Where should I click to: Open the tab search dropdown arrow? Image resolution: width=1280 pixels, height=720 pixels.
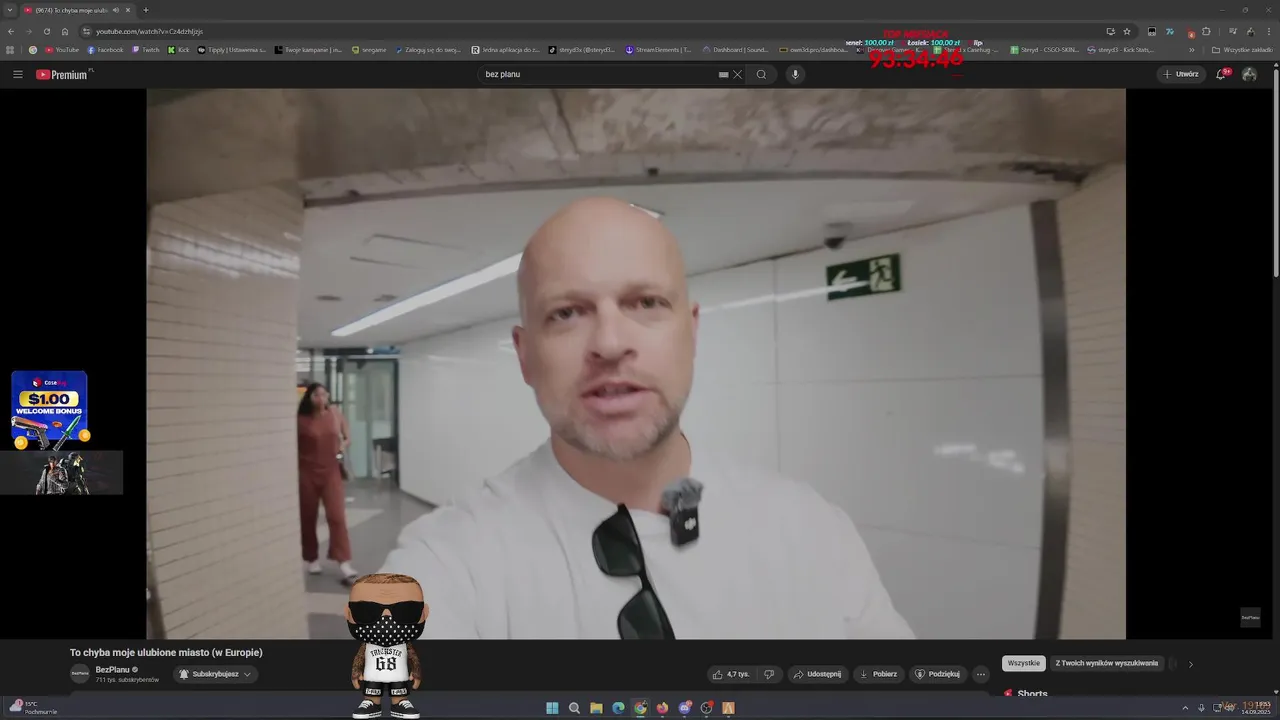point(9,10)
